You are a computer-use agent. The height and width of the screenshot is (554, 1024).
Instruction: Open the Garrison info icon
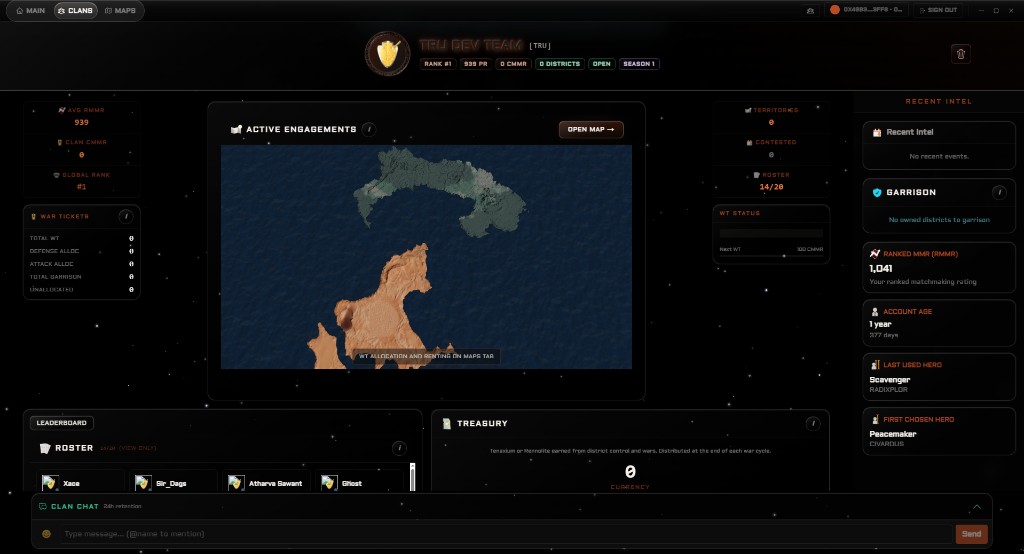tap(998, 192)
